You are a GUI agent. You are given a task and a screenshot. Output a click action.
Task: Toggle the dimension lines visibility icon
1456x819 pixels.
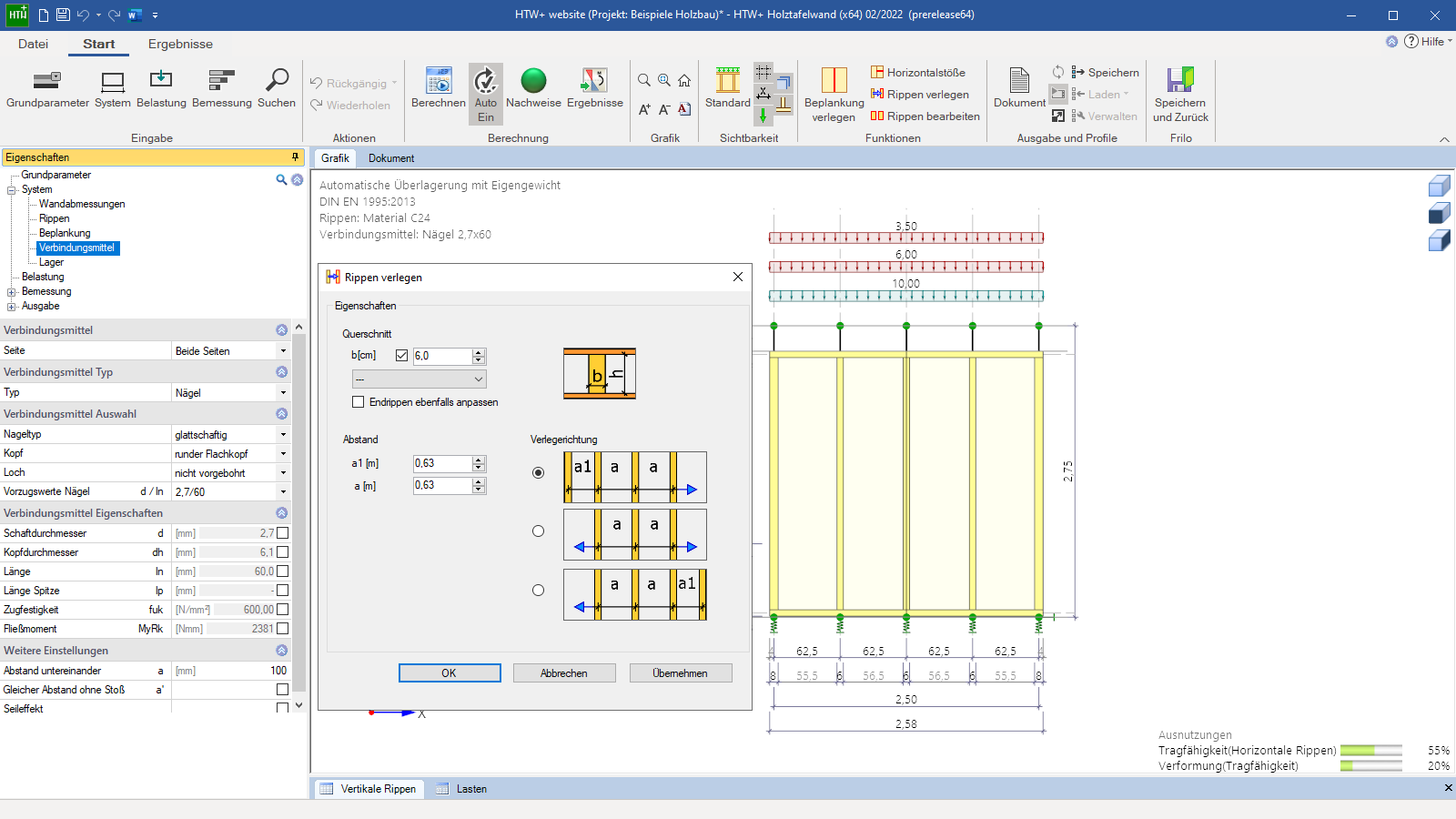coord(763,94)
